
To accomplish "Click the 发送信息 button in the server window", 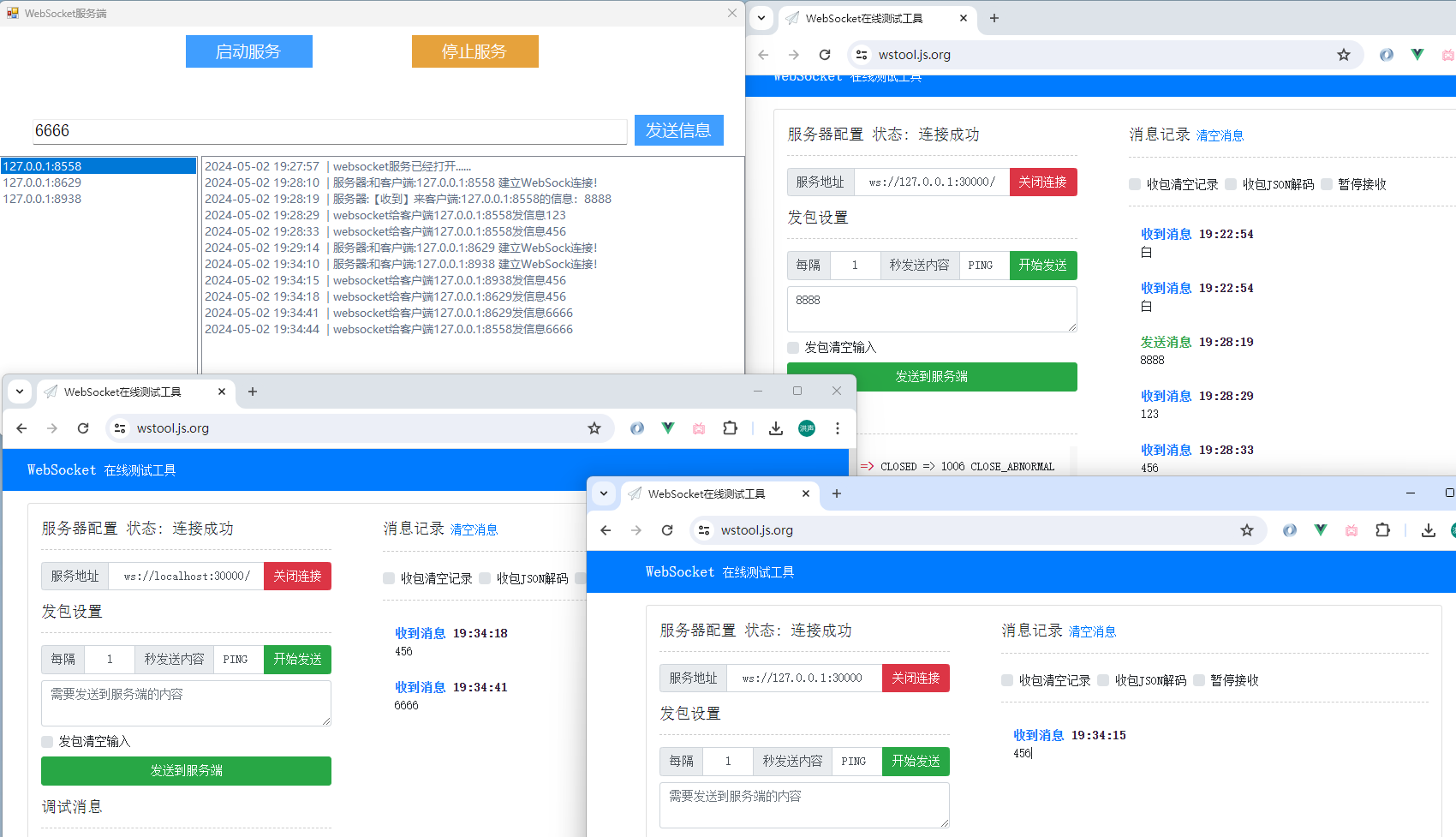I will point(678,130).
